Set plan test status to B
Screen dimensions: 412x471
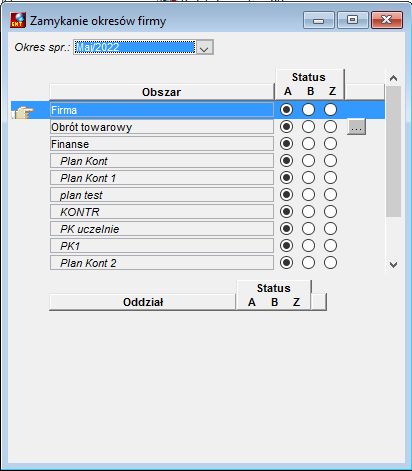(308, 195)
